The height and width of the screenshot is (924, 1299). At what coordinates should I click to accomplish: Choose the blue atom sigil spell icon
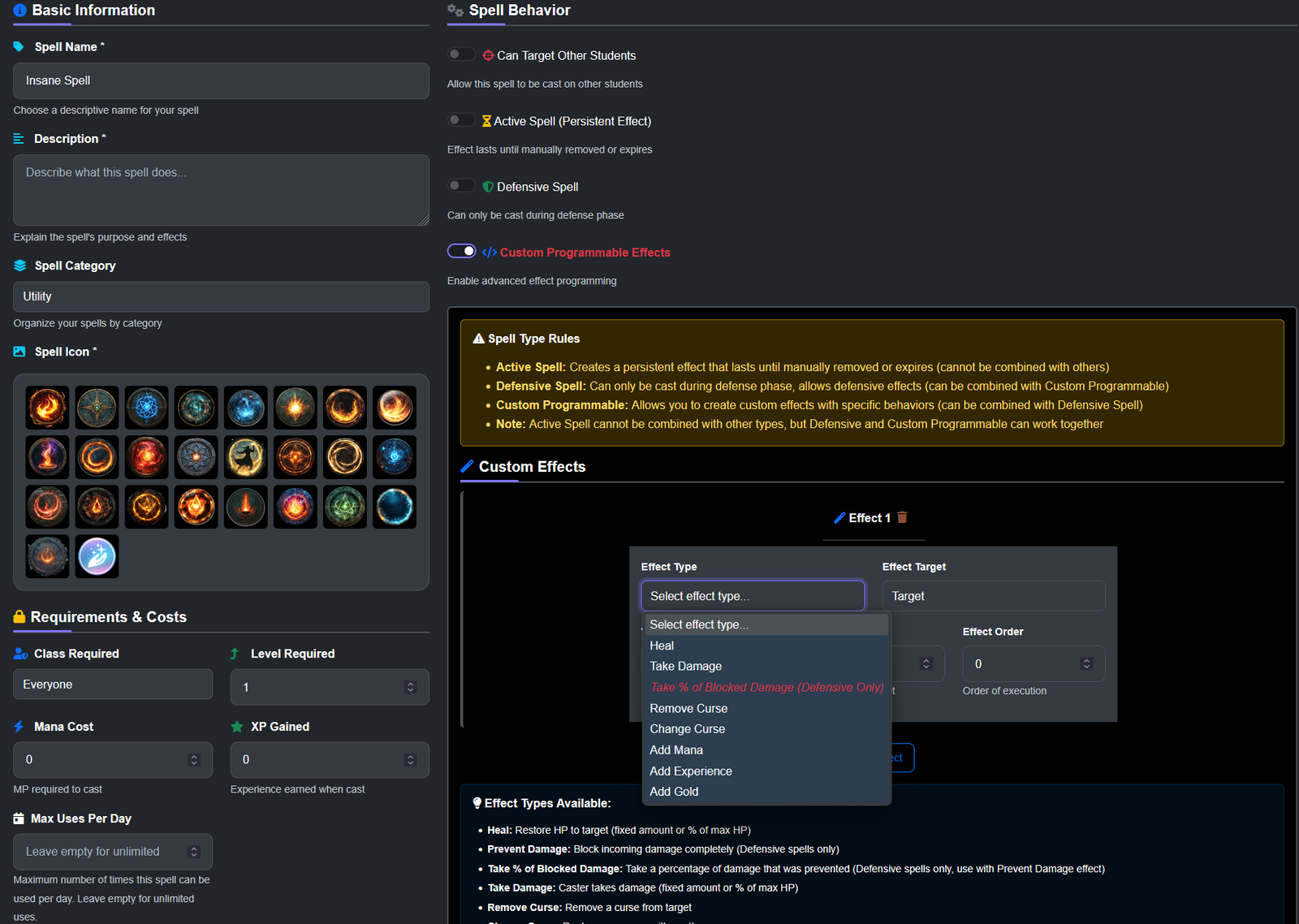[x=146, y=408]
